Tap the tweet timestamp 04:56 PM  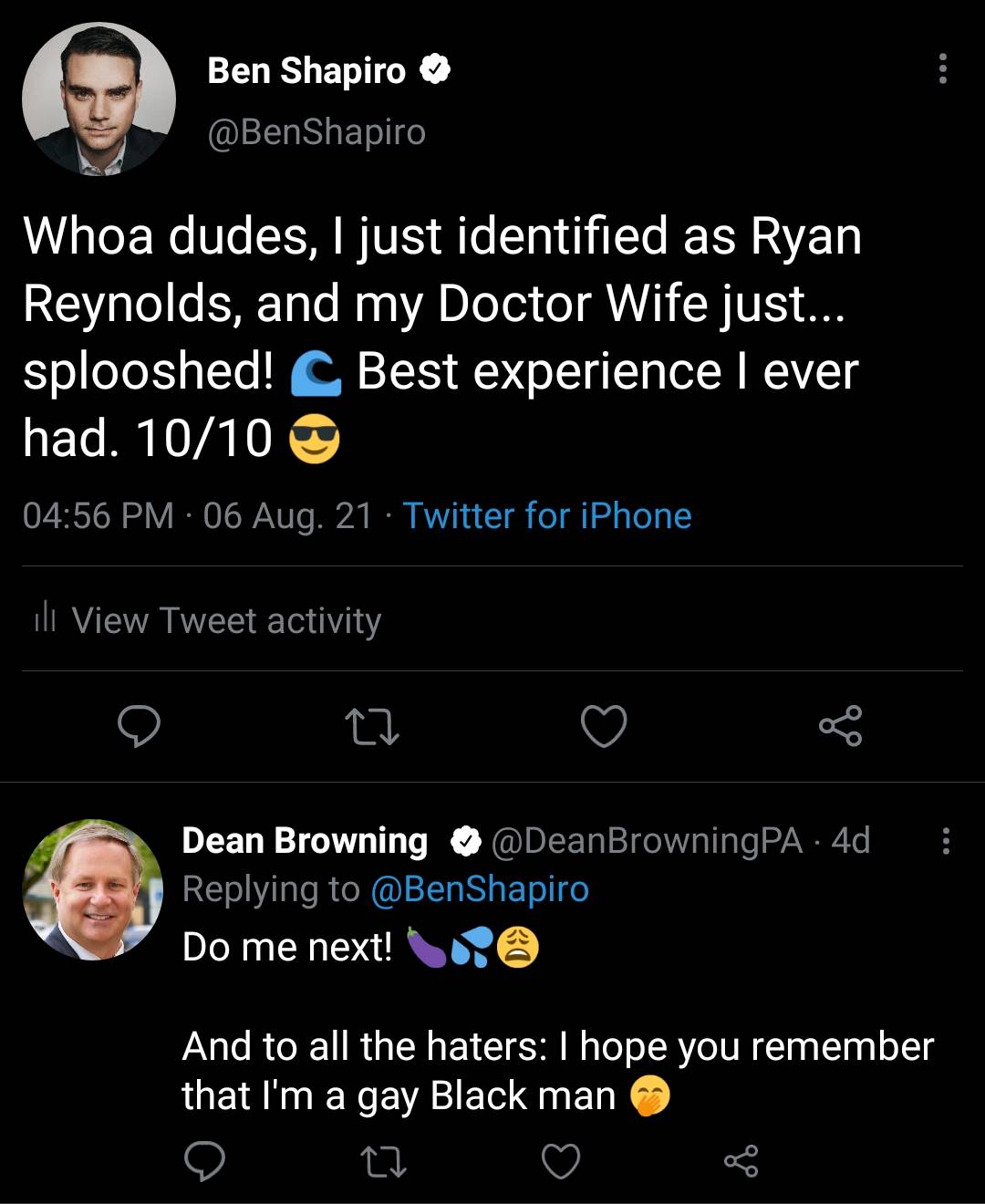98,516
